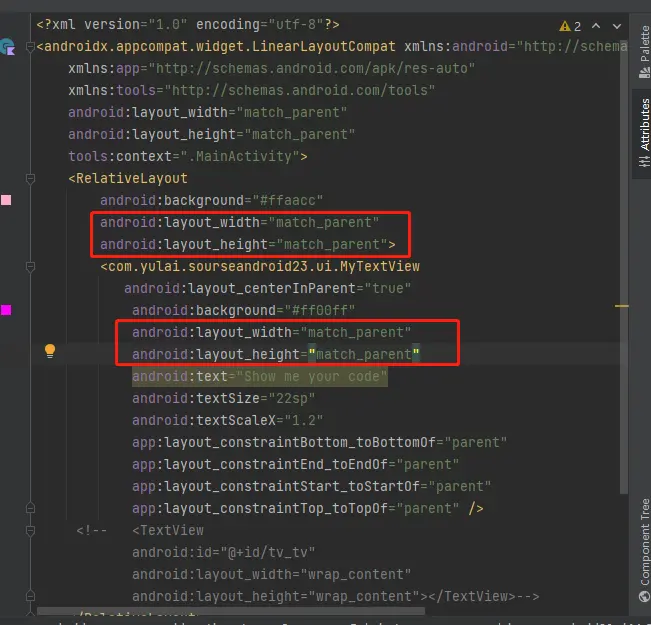Open the Attributes tool window tab
Image resolution: width=651 pixels, height=625 pixels.
click(x=644, y=133)
